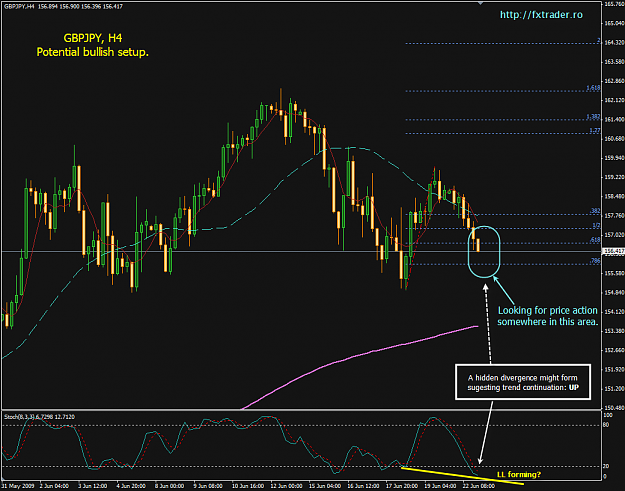Click the stochastic 80 level label
Screen dimensions: 625x491
[x=607, y=425]
